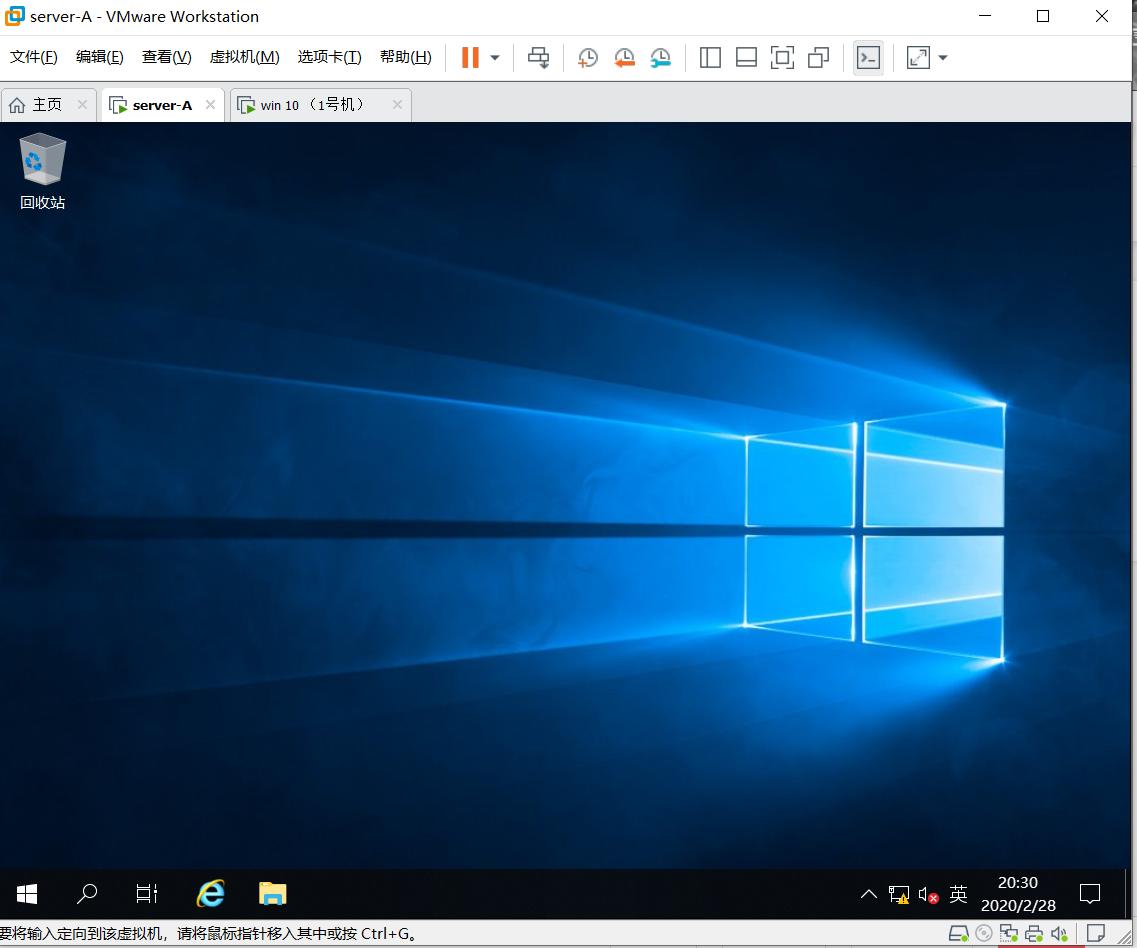Image resolution: width=1137 pixels, height=948 pixels.
Task: Click the virtual printer icon in status bar
Action: 1034,934
